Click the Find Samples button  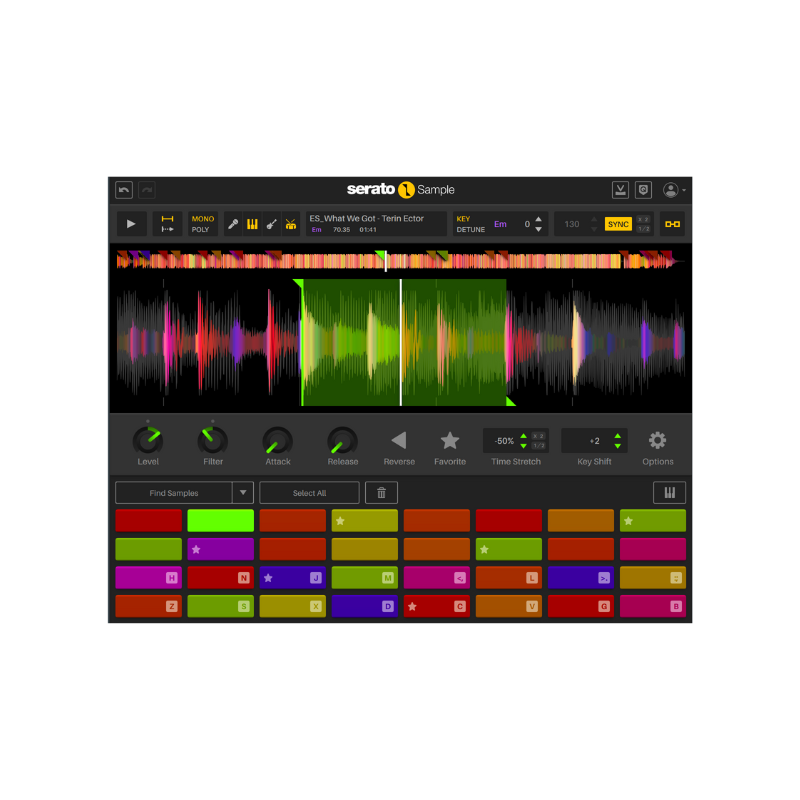pos(174,493)
